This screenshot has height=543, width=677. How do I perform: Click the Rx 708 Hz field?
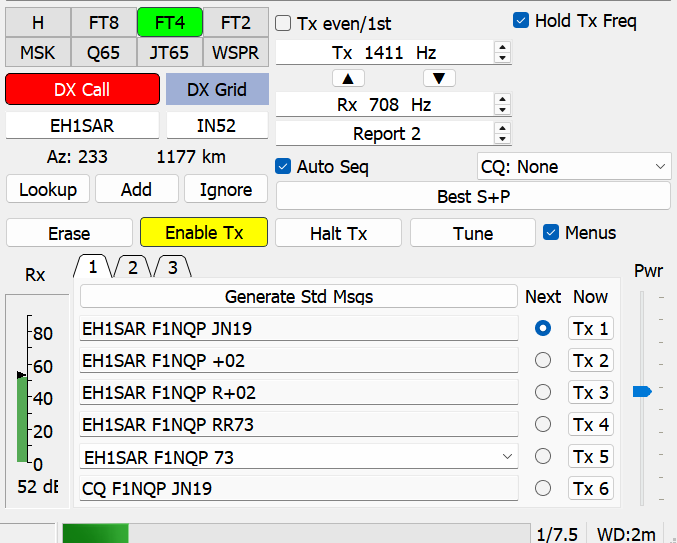tap(385, 104)
